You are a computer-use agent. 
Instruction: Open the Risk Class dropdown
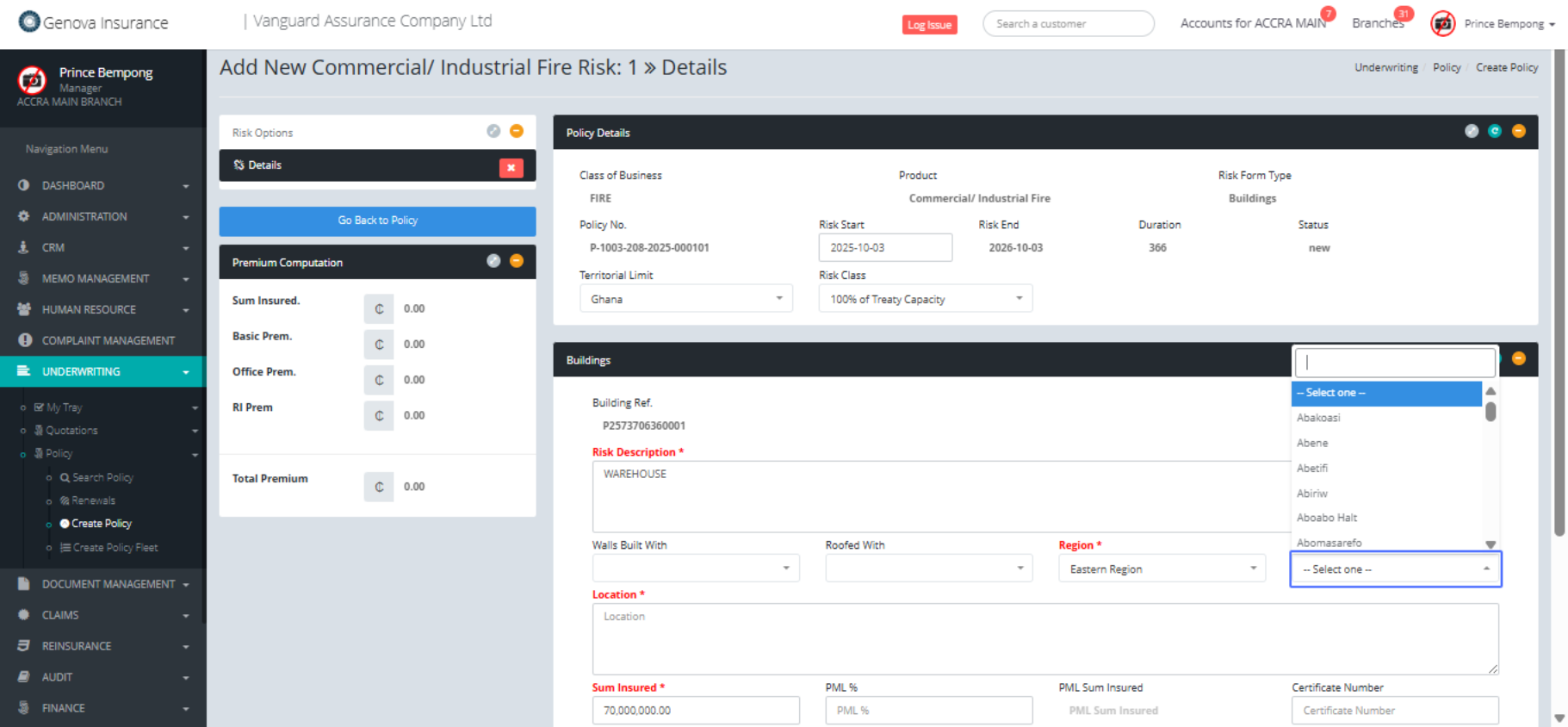click(924, 299)
